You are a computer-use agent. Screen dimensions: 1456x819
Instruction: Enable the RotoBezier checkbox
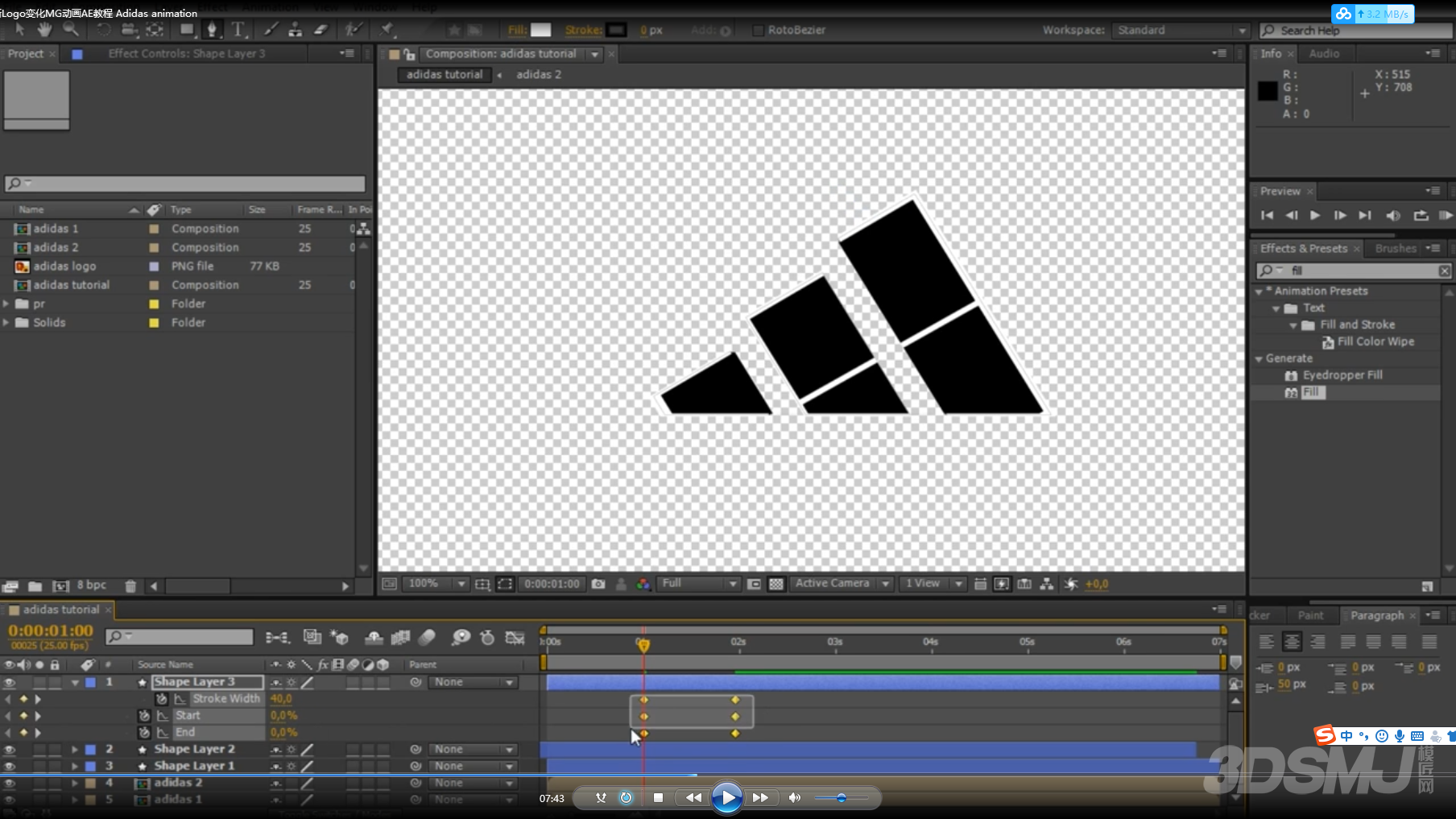[758, 31]
